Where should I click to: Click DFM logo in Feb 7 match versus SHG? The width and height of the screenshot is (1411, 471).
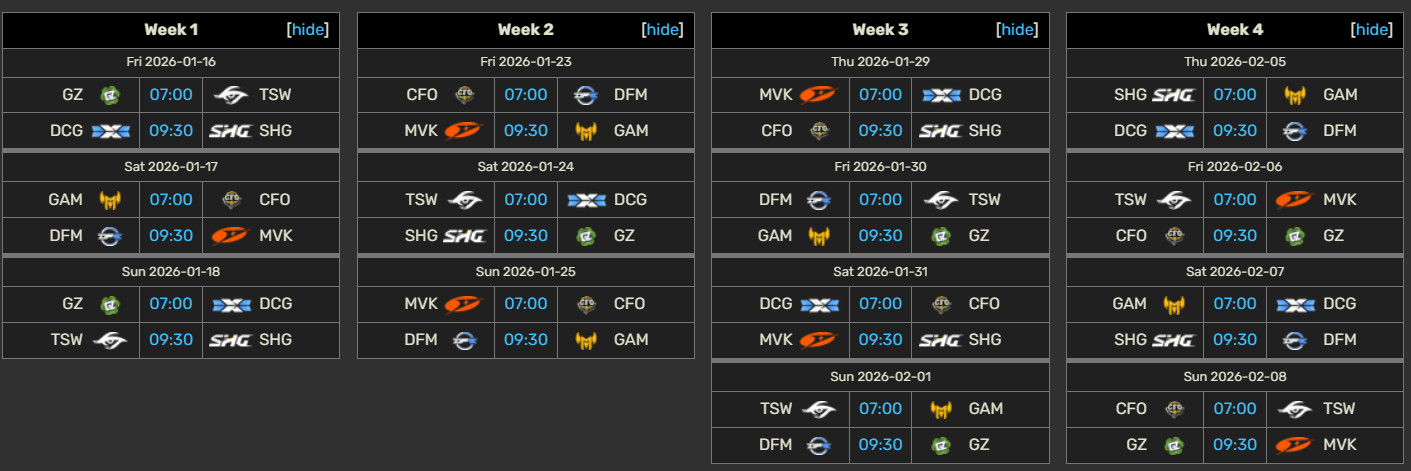(1297, 340)
